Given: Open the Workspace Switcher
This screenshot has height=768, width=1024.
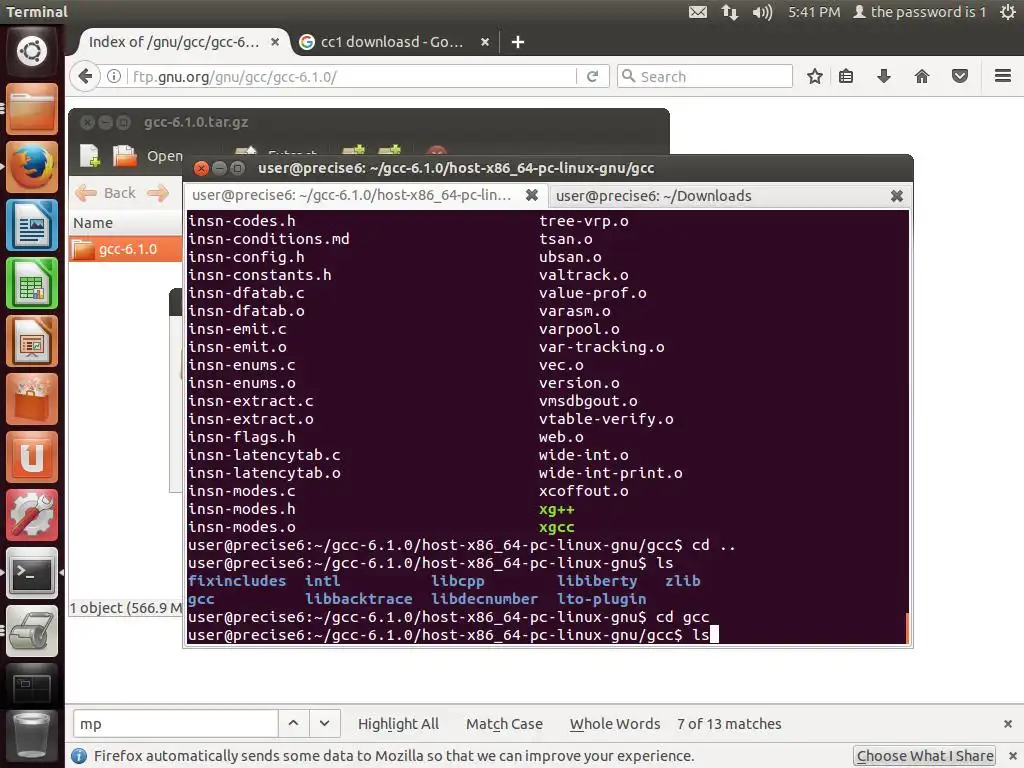Looking at the screenshot, I should point(31,686).
